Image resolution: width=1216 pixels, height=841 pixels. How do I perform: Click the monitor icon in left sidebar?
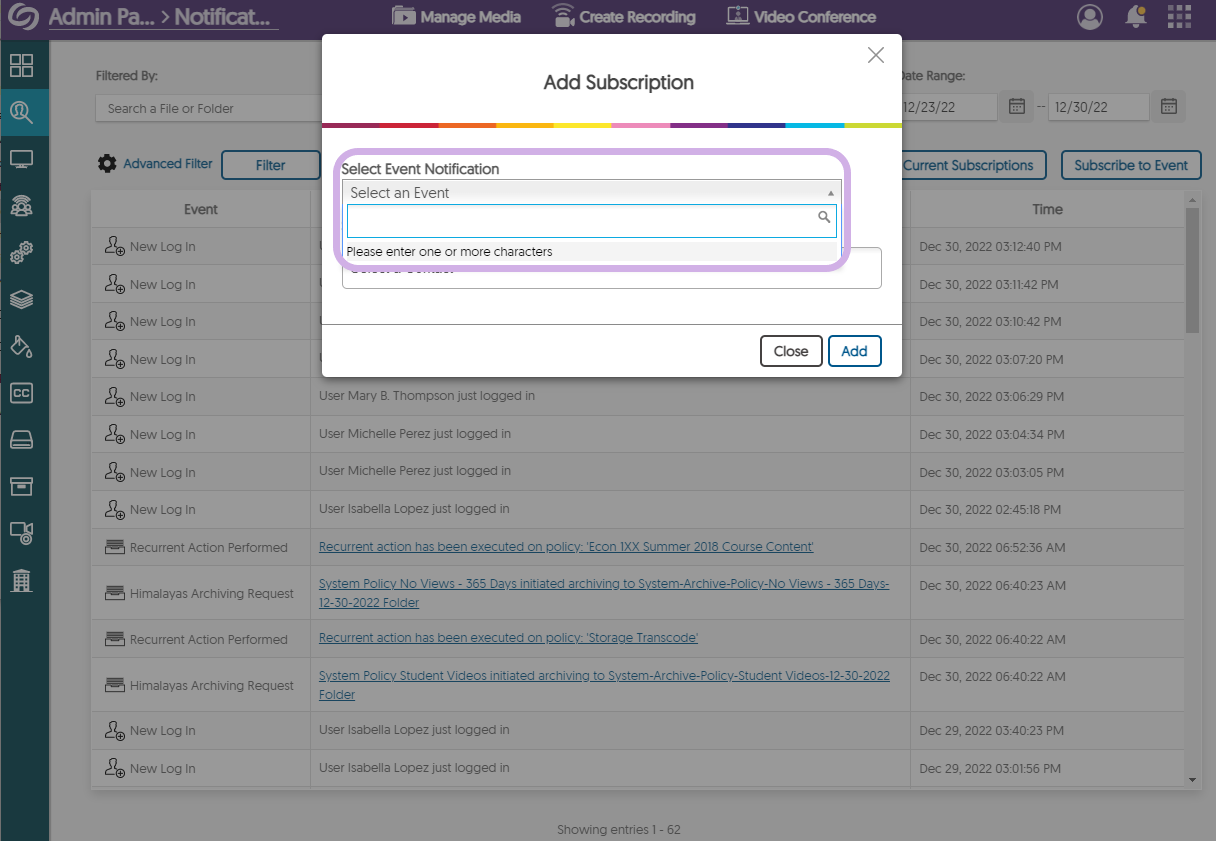coord(21,159)
